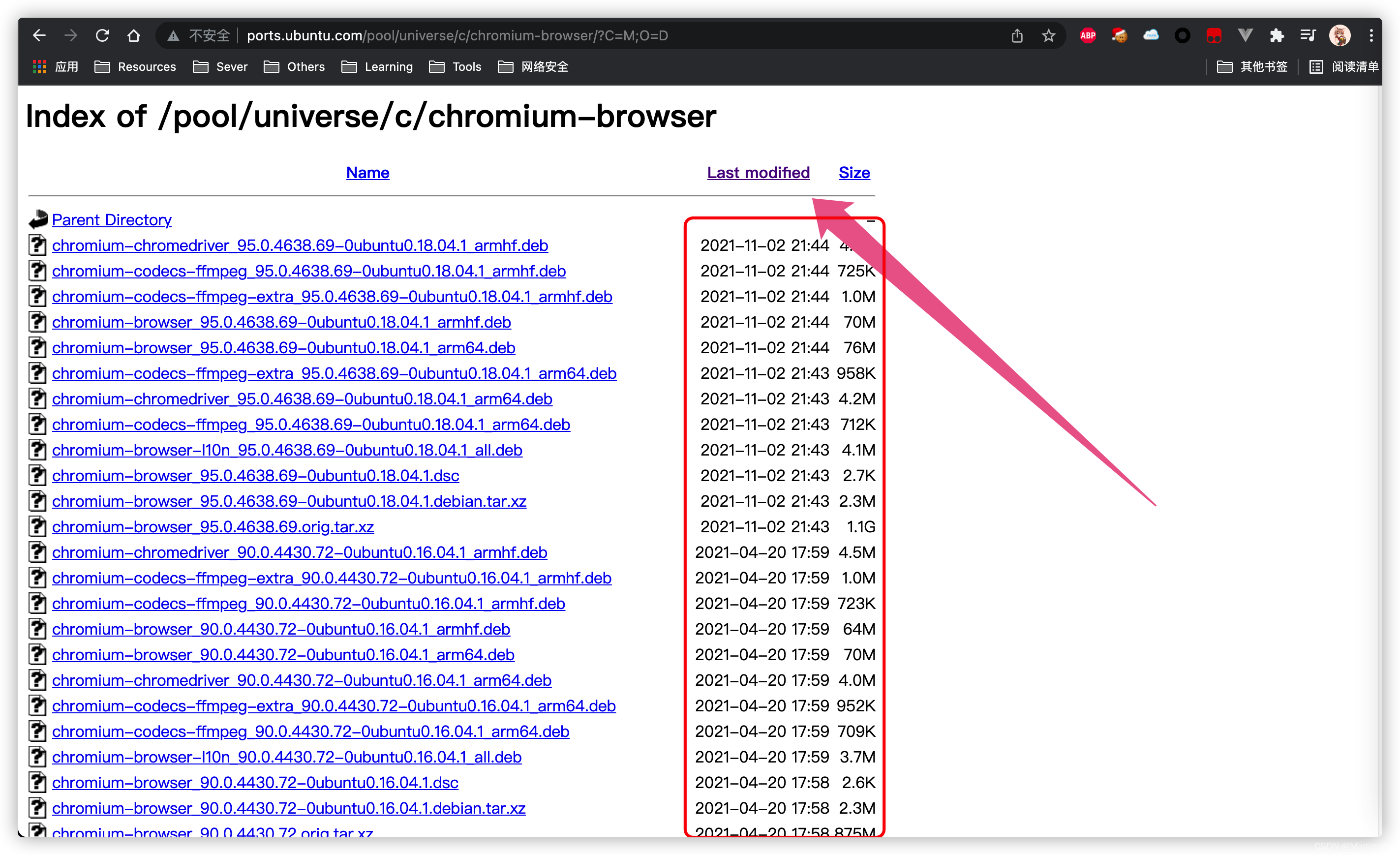Download chromium-codecs-ffmpeg-extra_95.0.4638.69 arm64.deb
Screen dimensions: 1400x855
pos(334,373)
